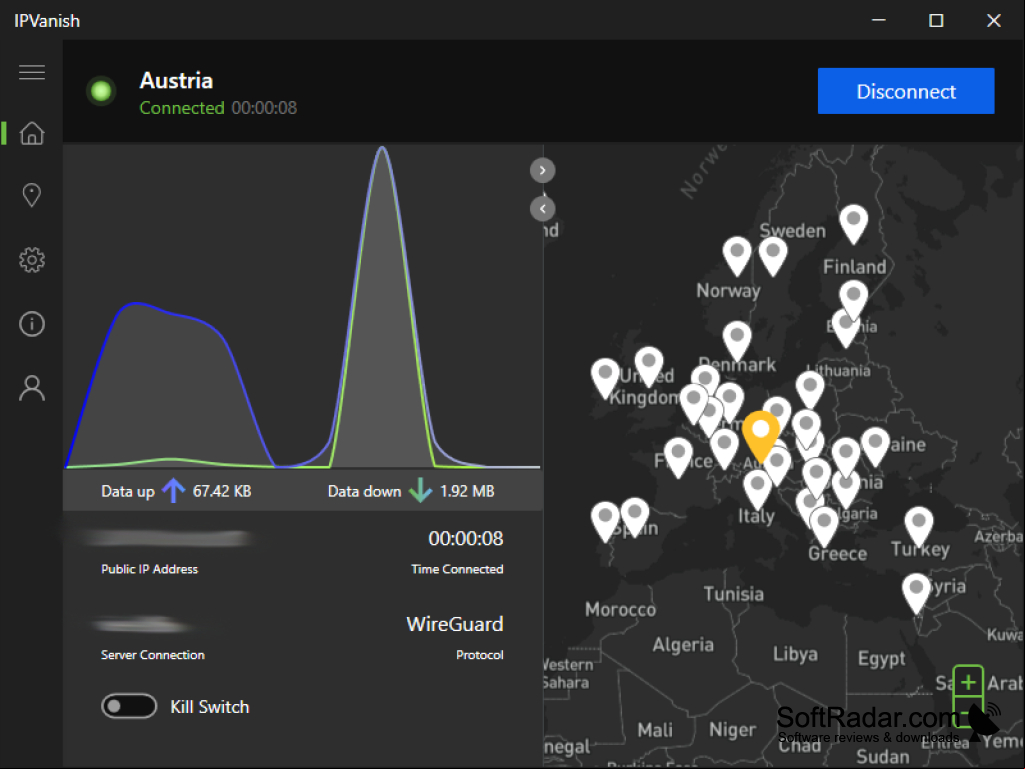Zoom in the map with plus button
This screenshot has width=1025, height=769.
click(968, 683)
